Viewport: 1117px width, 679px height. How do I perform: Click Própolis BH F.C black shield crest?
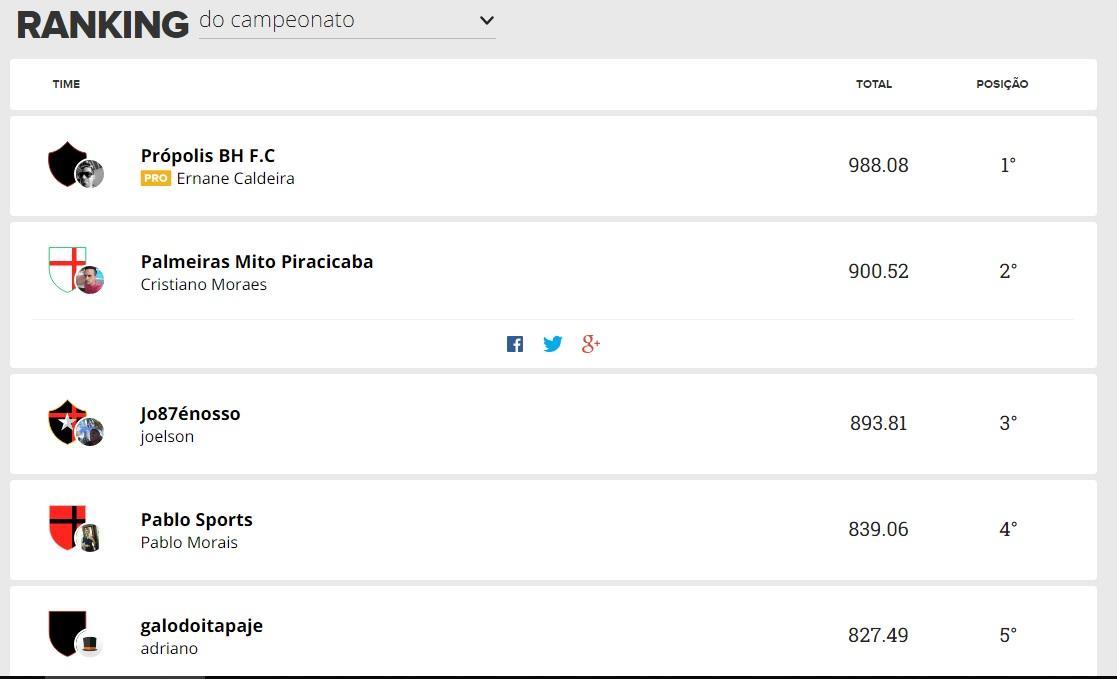coord(67,164)
